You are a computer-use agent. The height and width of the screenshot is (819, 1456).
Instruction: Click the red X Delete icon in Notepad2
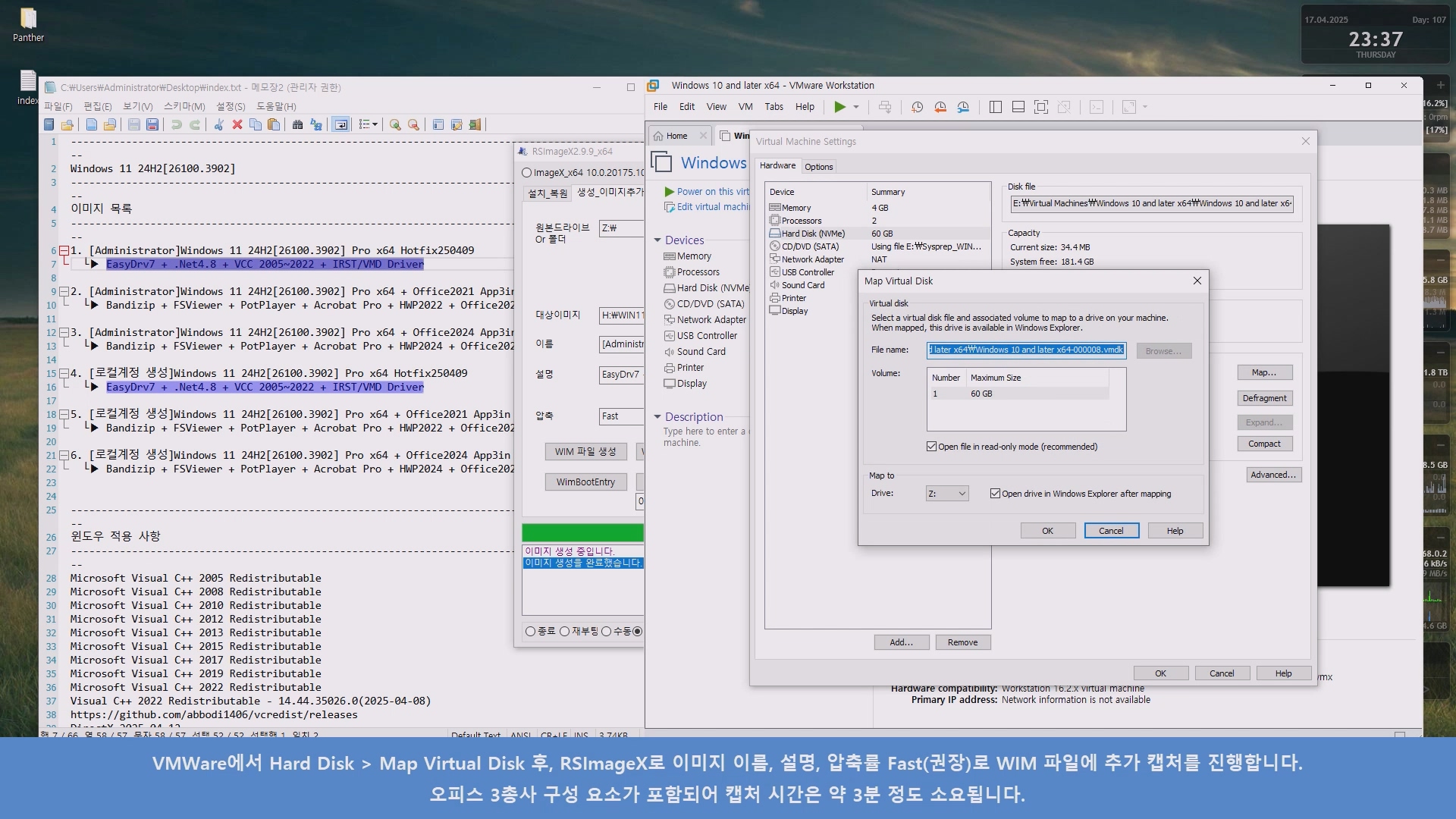(237, 124)
